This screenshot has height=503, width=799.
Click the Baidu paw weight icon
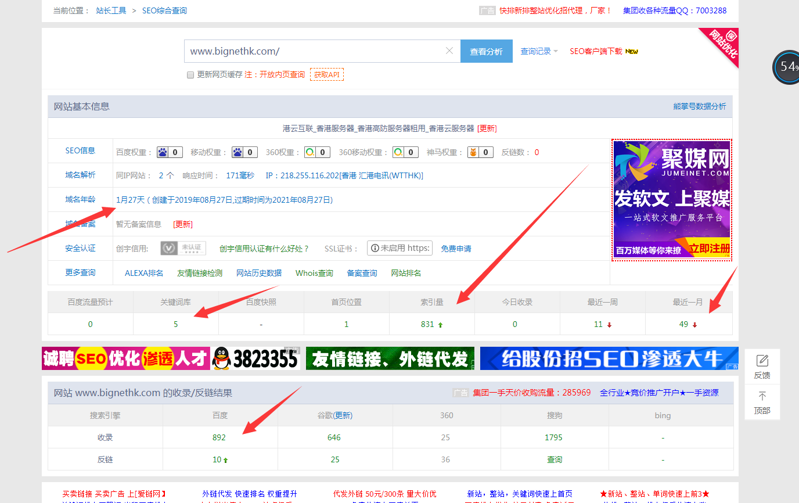click(163, 152)
